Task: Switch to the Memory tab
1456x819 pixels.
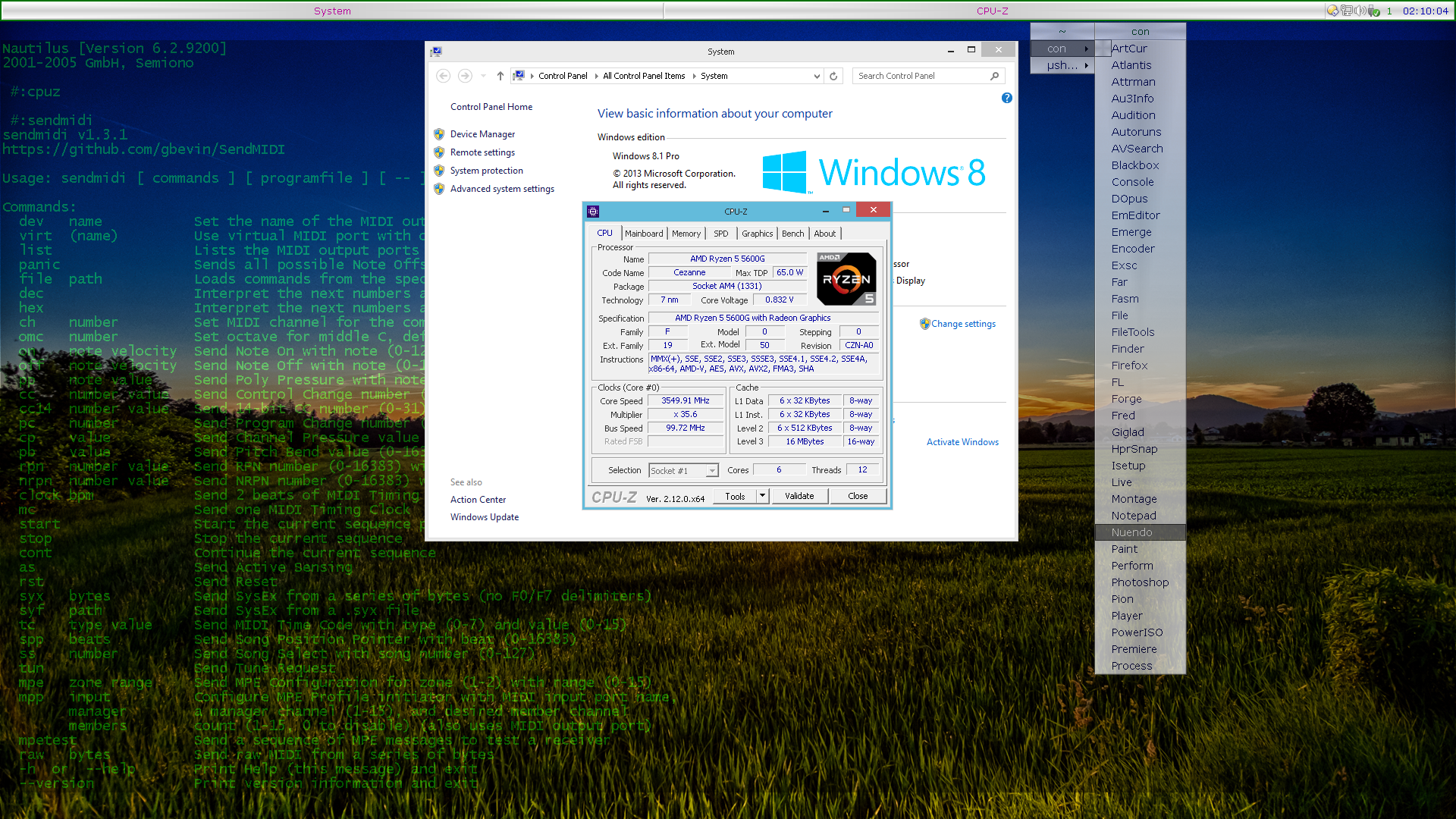Action: click(686, 234)
